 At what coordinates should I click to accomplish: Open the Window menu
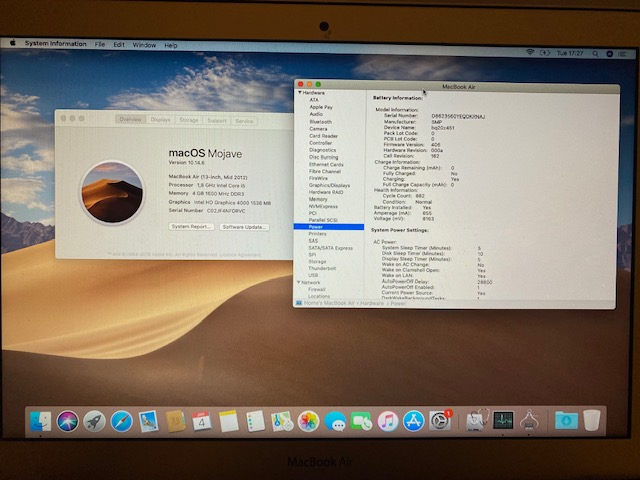[144, 45]
